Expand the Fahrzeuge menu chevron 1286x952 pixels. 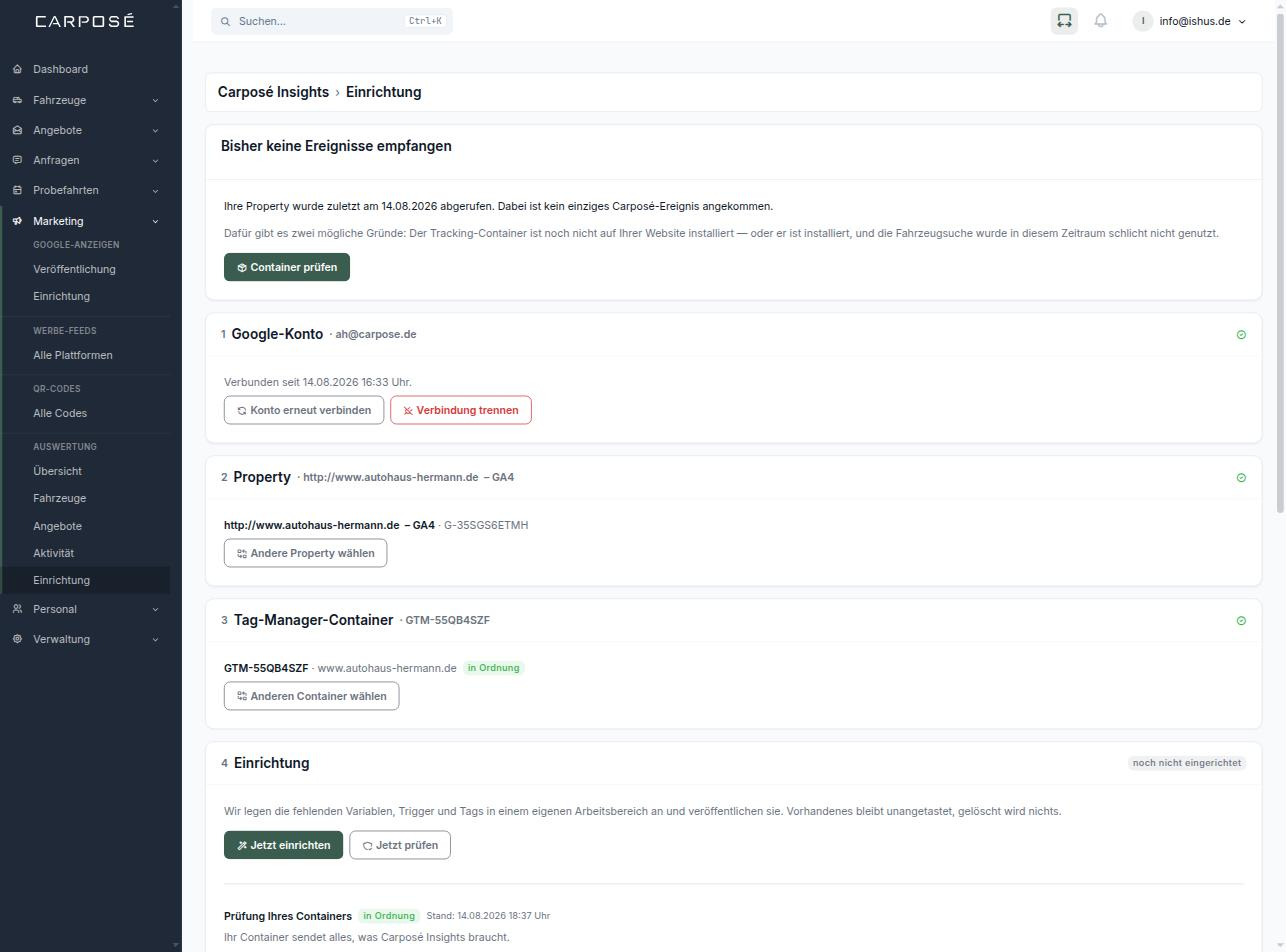point(155,100)
